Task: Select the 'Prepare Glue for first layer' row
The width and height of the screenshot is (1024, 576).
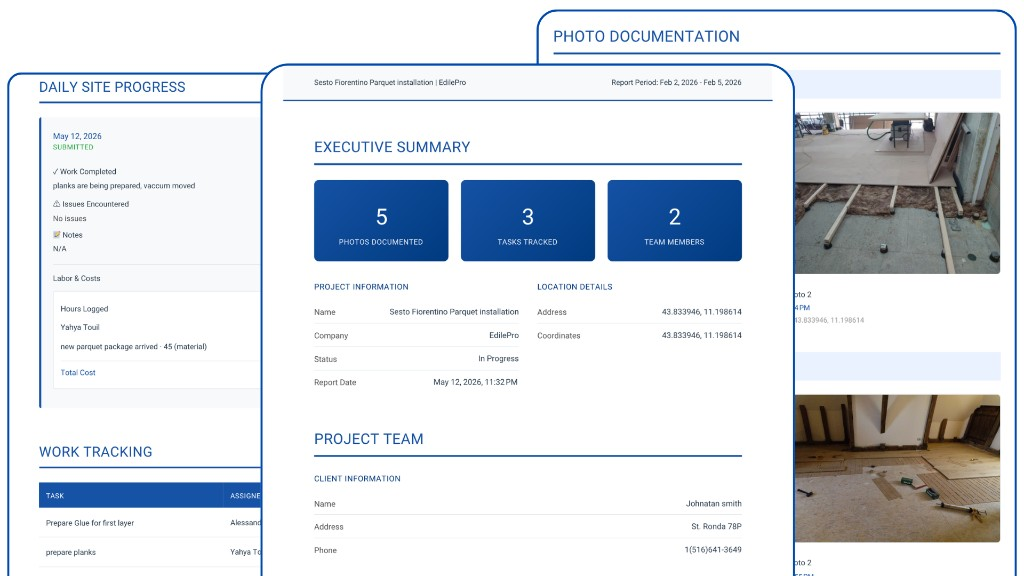Action: 150,523
